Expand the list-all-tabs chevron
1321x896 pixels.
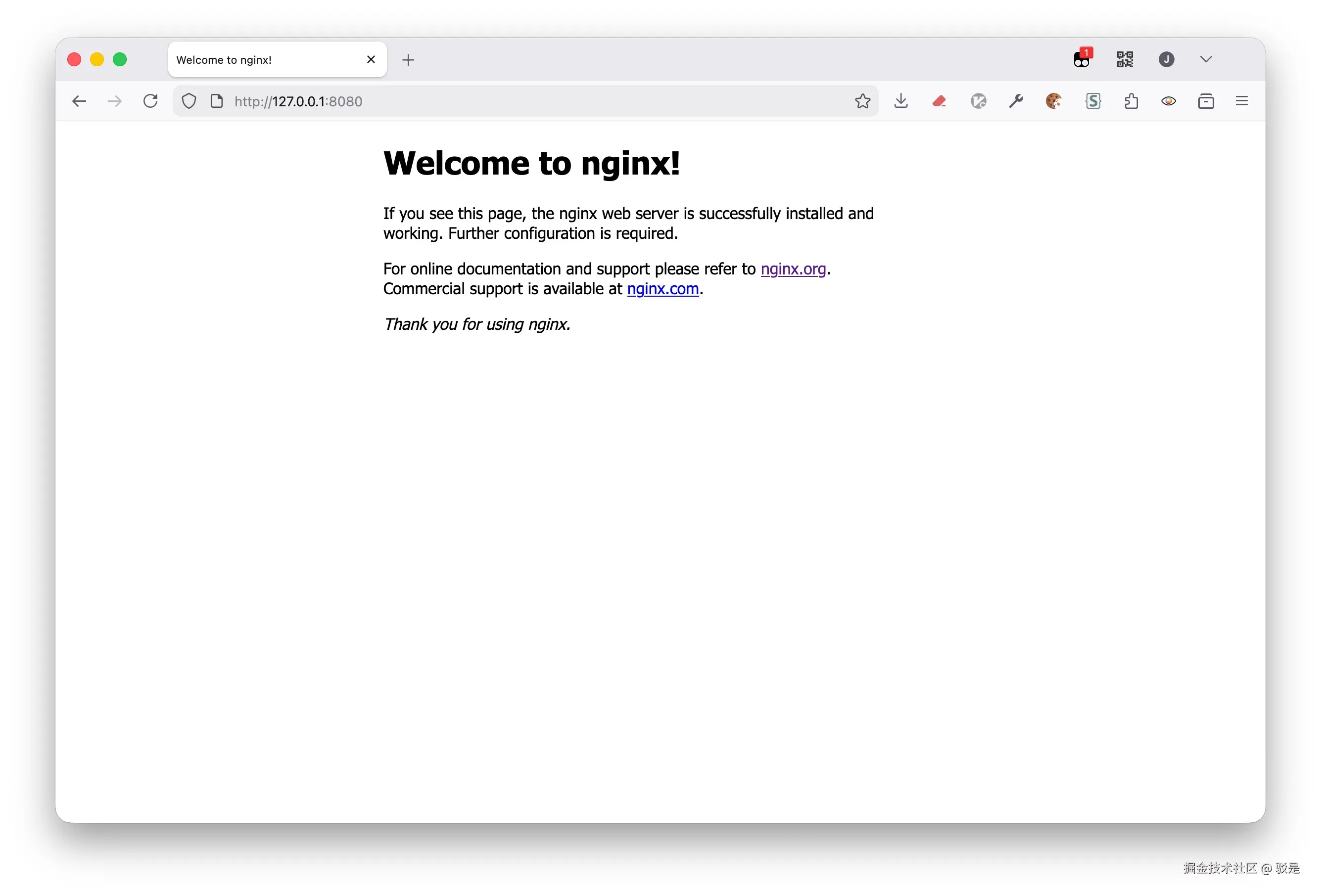(1206, 59)
